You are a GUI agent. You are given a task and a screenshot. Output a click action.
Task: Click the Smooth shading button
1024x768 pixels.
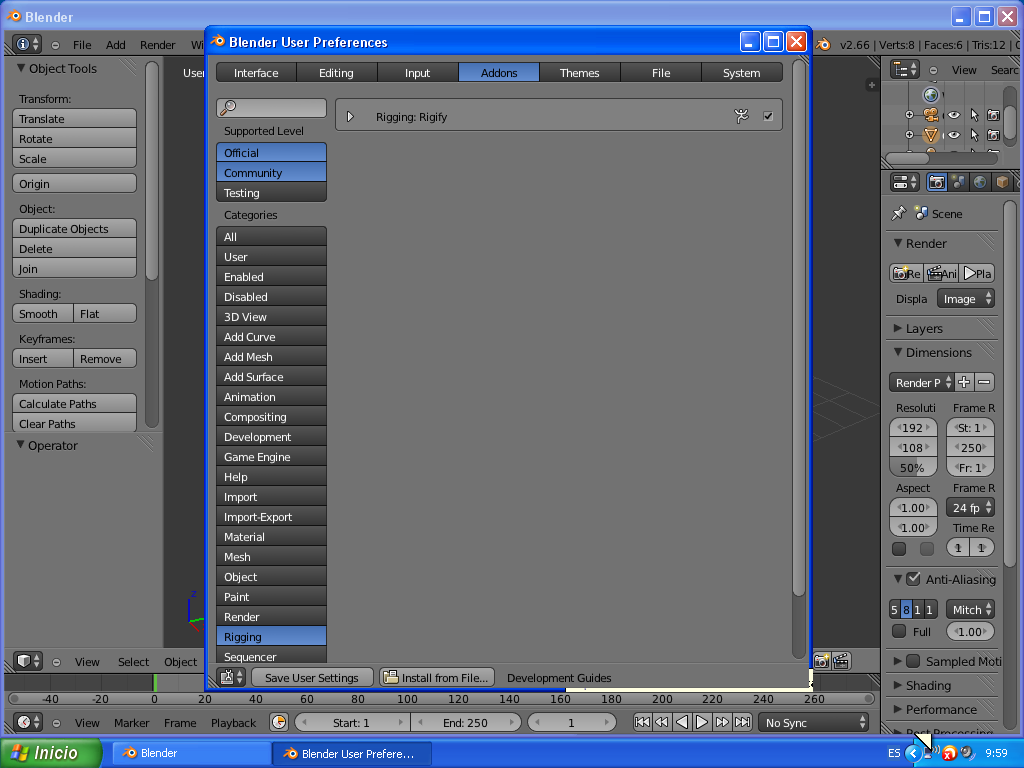pos(42,313)
